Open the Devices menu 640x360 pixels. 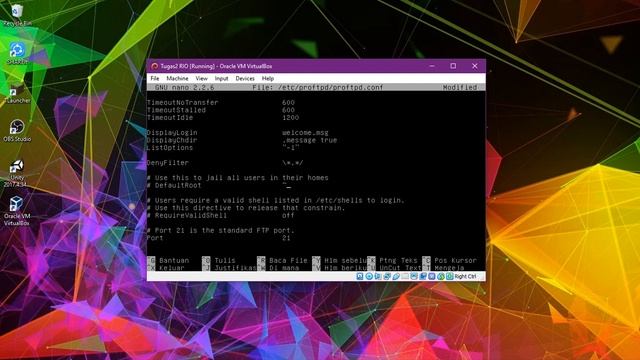245,78
